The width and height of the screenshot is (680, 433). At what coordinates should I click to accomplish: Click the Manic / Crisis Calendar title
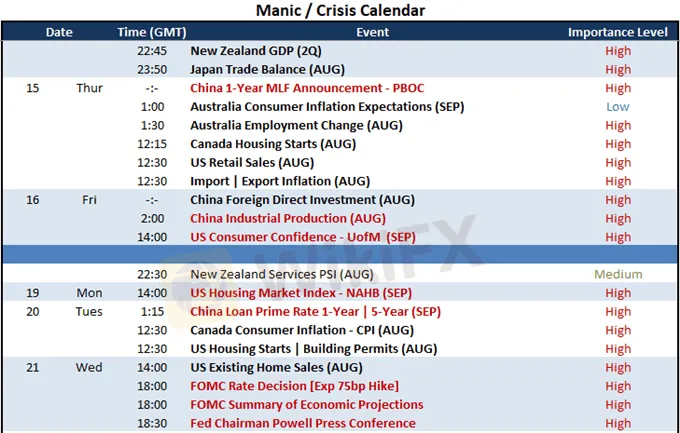point(340,10)
